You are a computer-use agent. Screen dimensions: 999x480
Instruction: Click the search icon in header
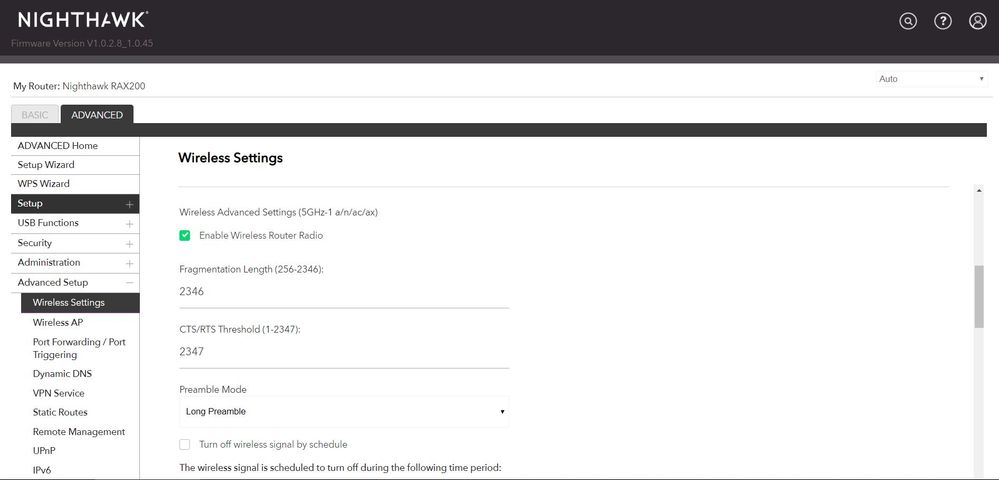point(908,21)
